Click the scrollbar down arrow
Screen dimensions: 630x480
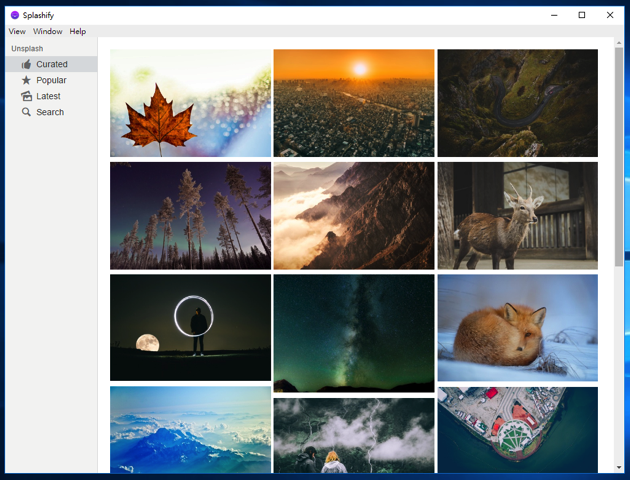pos(618,468)
